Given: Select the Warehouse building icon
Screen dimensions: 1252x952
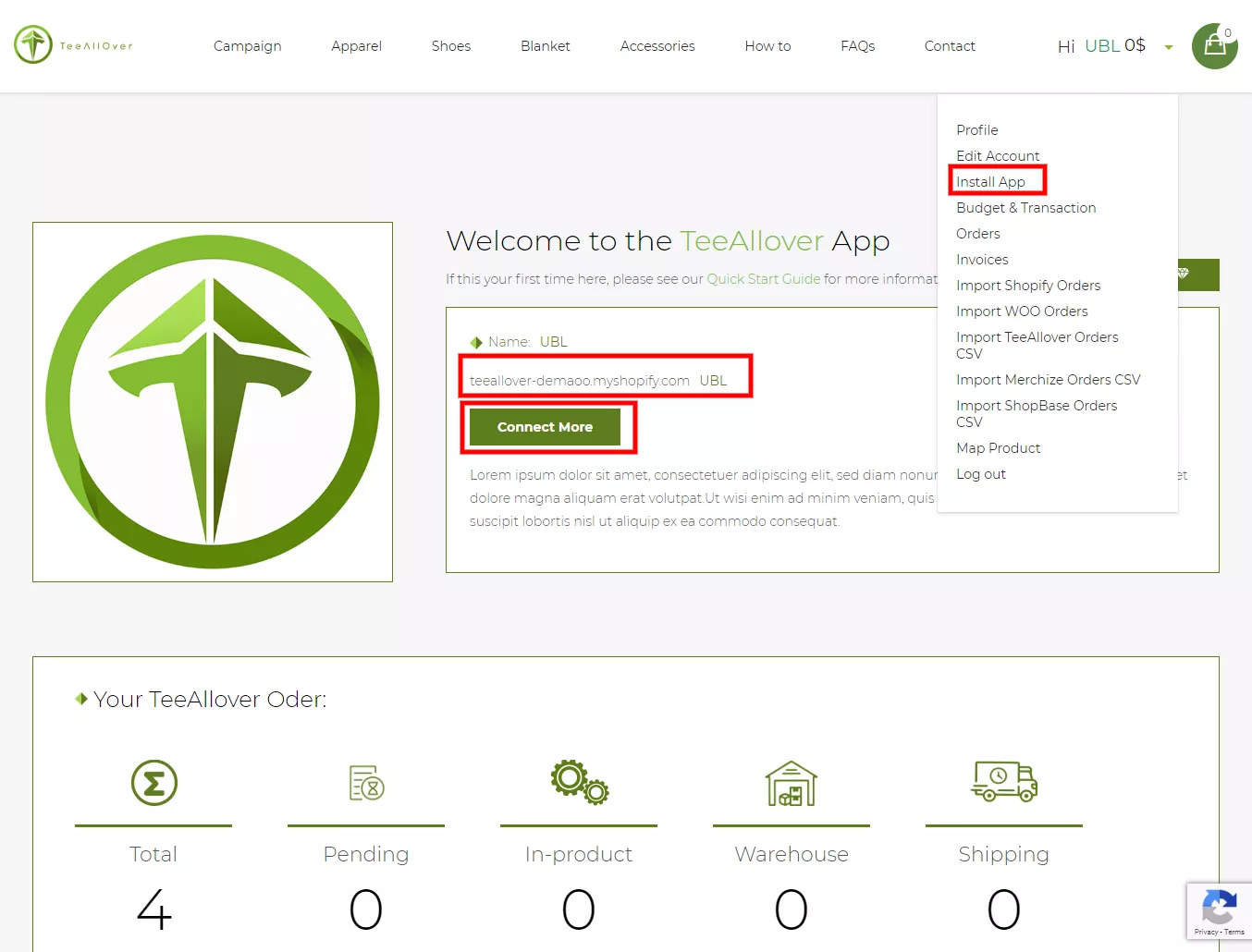Looking at the screenshot, I should pos(792,783).
